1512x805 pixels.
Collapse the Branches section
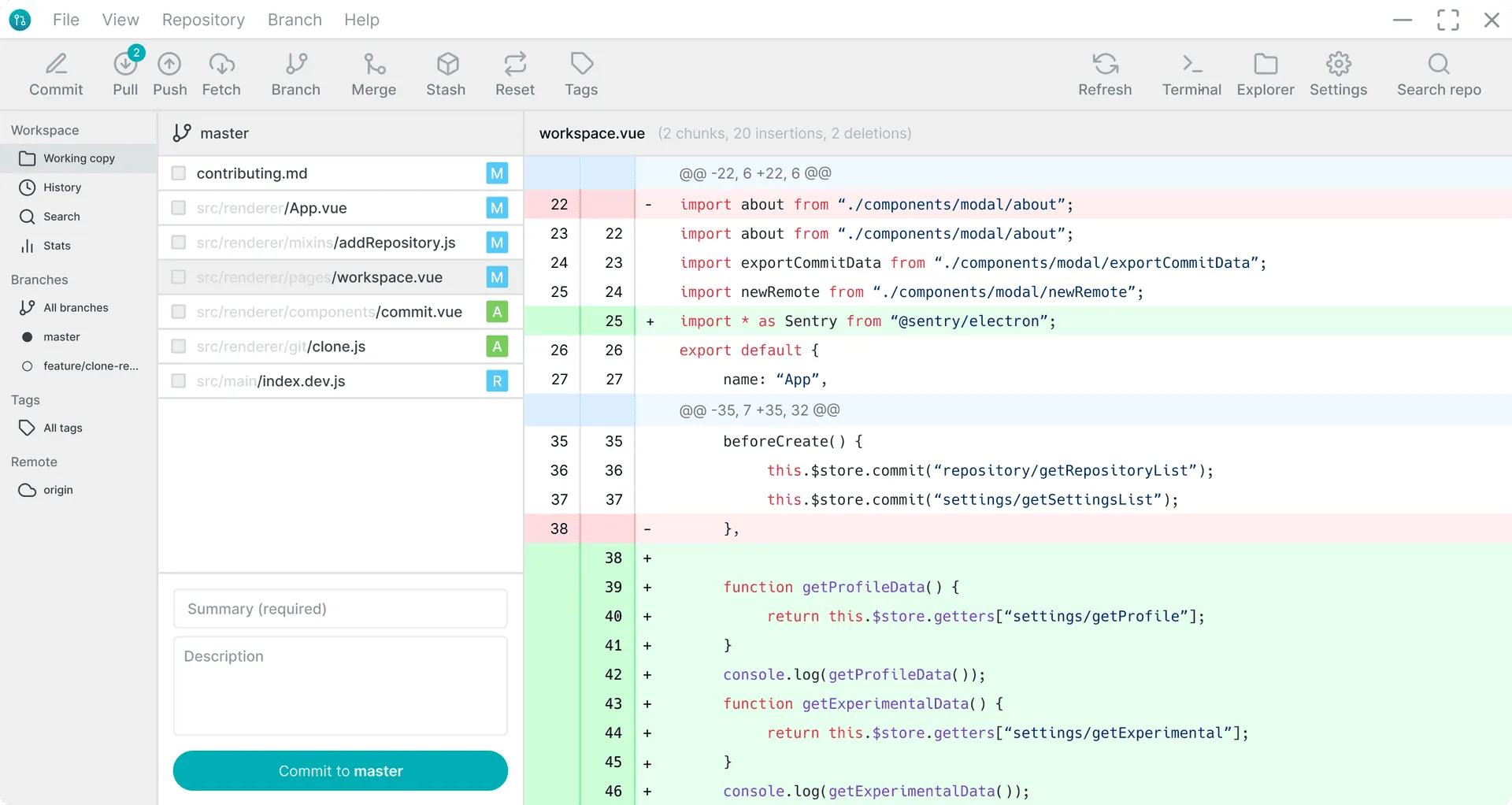[39, 280]
